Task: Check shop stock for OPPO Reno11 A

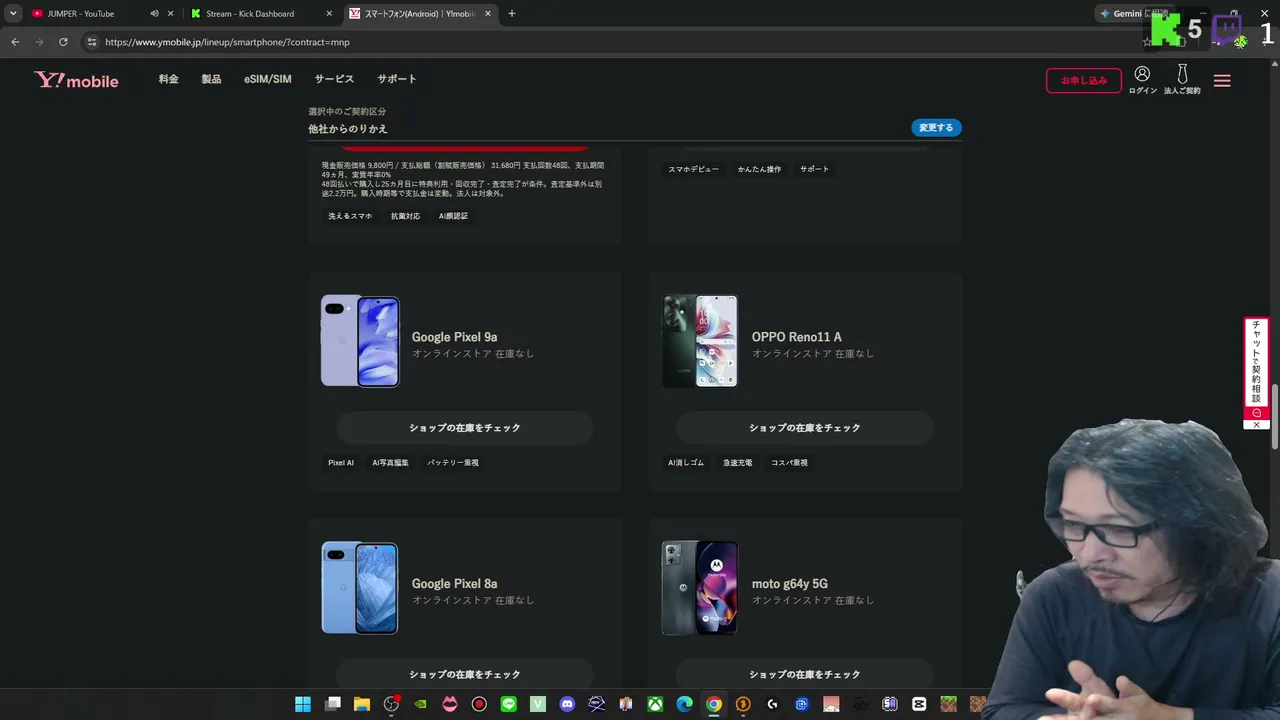Action: [x=805, y=428]
